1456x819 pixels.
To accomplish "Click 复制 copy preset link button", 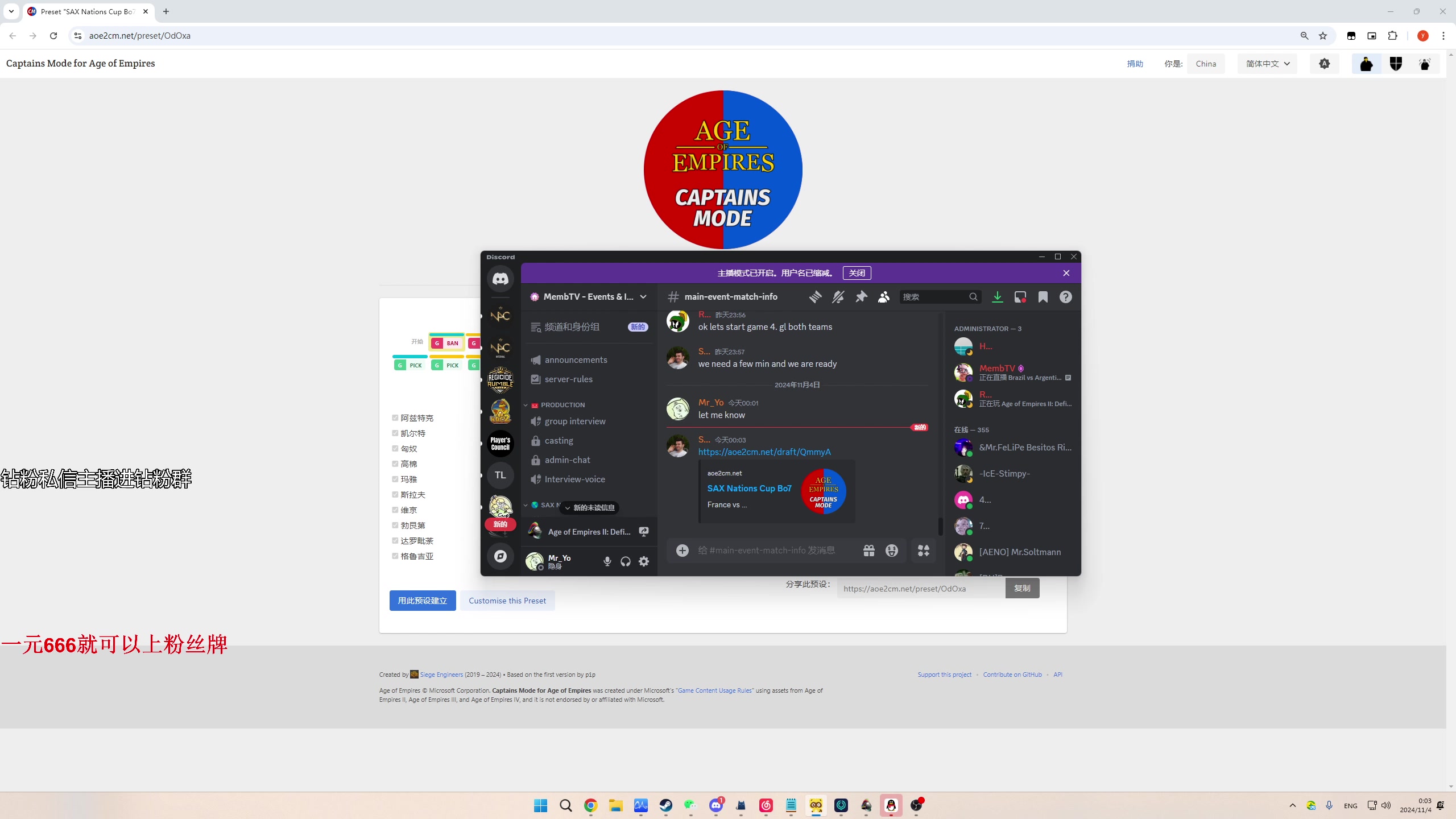I will [x=1022, y=588].
